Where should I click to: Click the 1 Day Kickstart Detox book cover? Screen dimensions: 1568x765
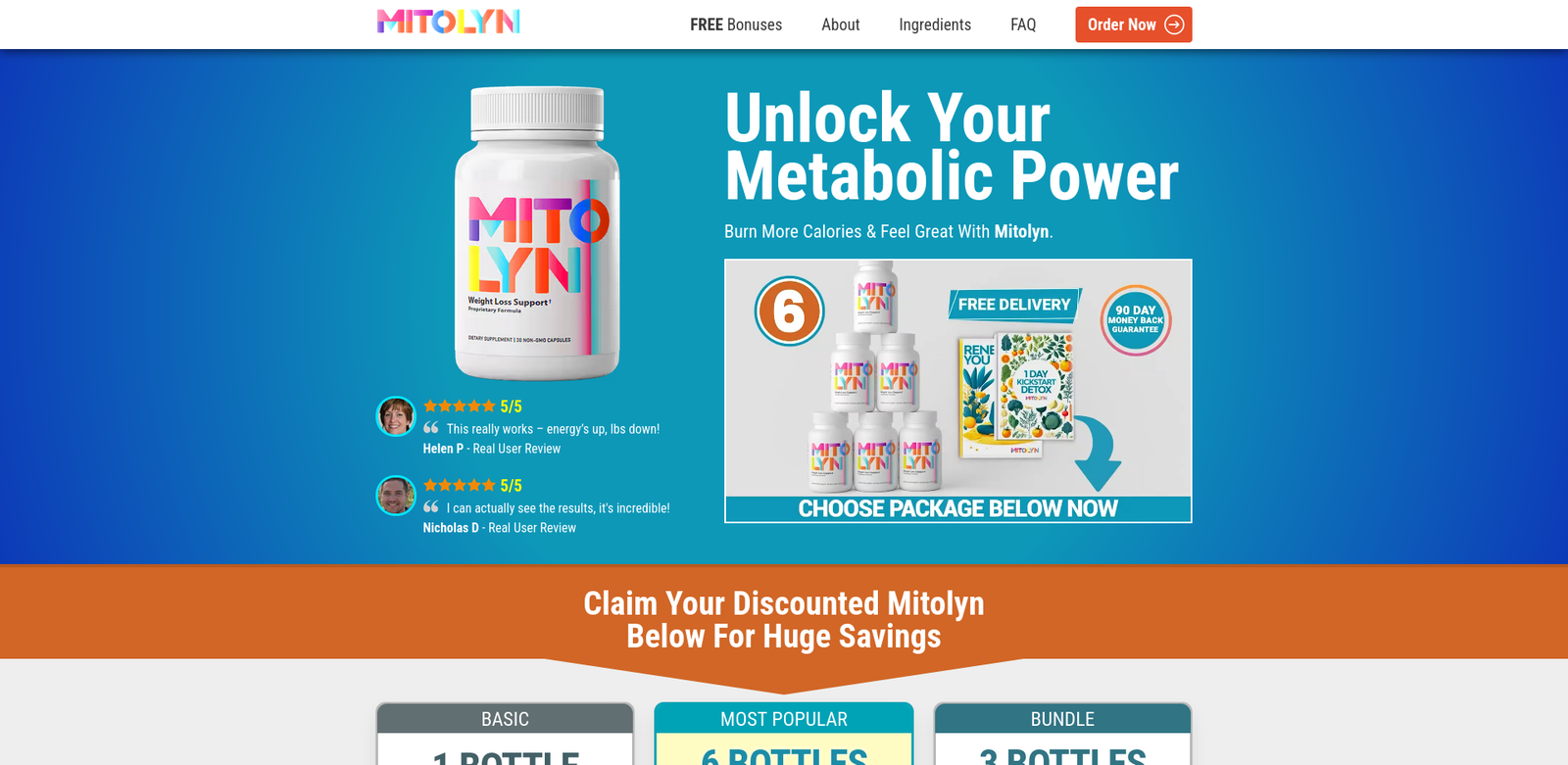click(1035, 388)
